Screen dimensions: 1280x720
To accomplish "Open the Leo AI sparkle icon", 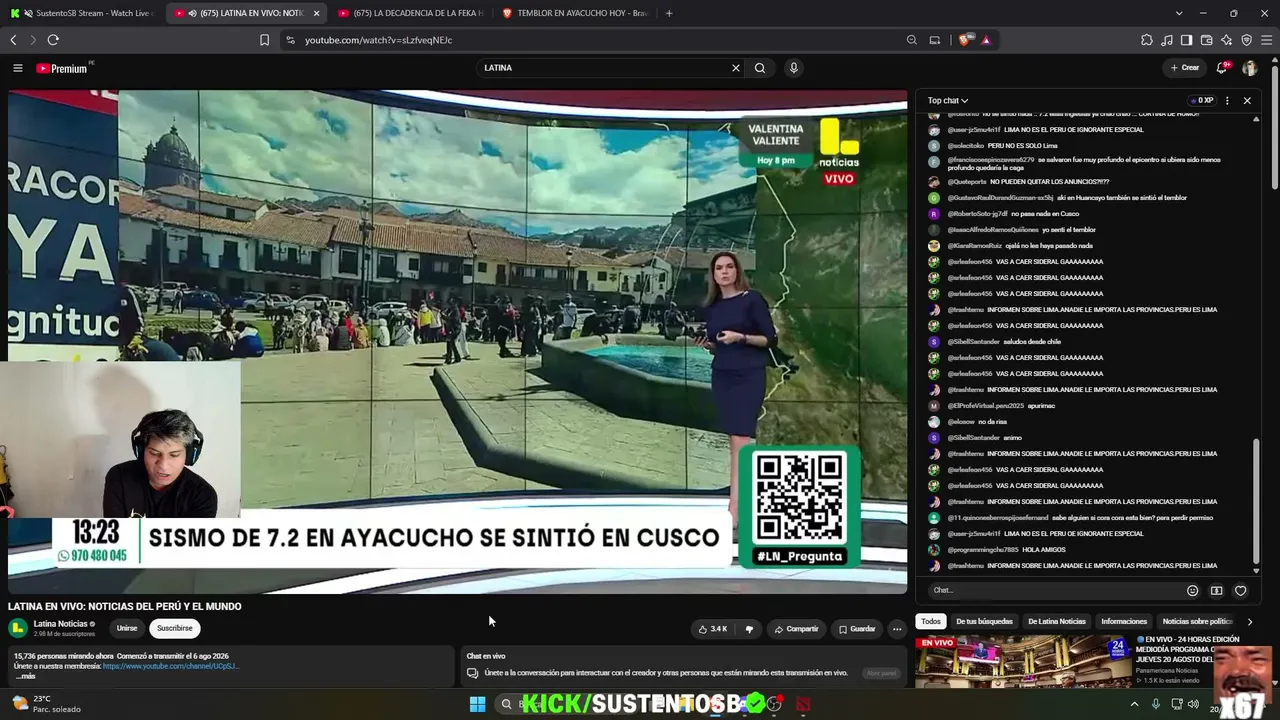I will (x=1226, y=40).
